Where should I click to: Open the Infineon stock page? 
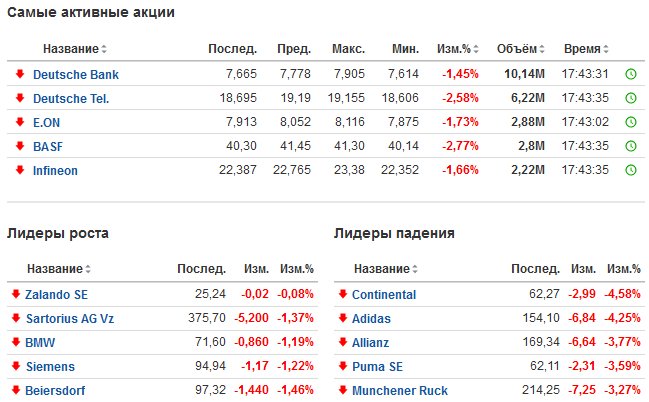(x=55, y=171)
